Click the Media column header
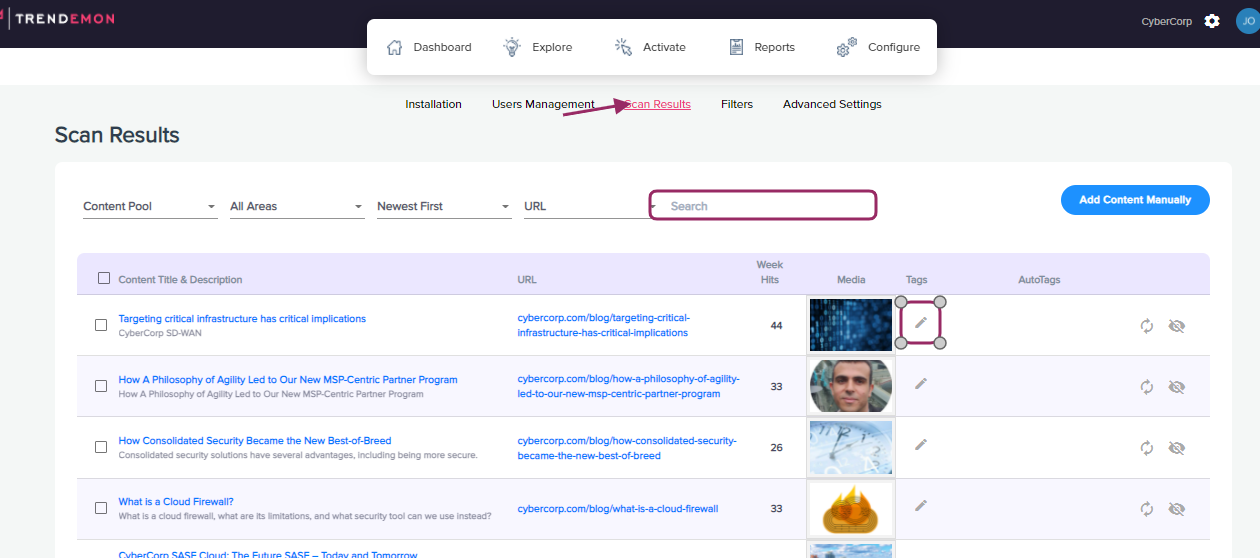This screenshot has width=1260, height=558. pyautogui.click(x=851, y=279)
